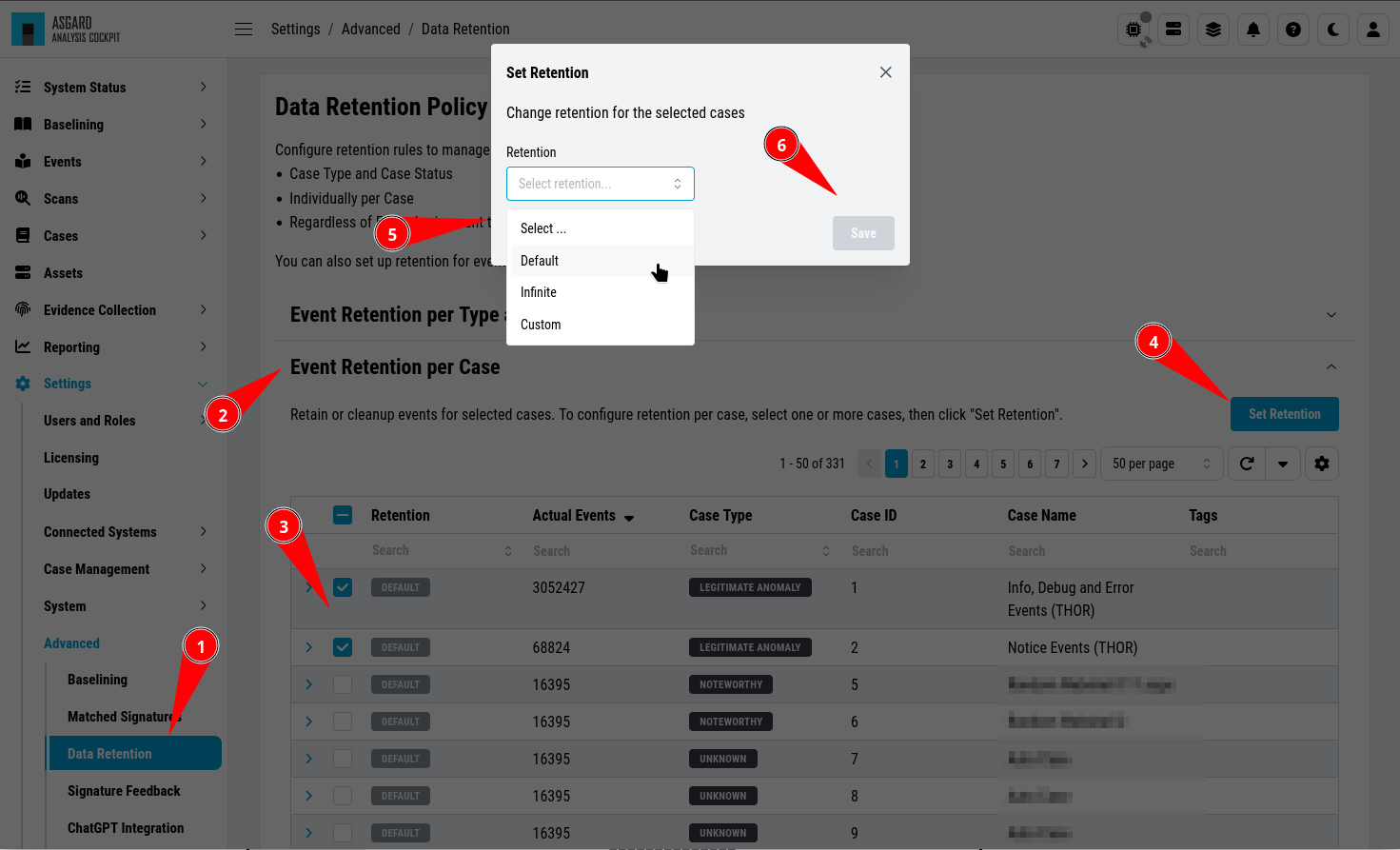This screenshot has height=850, width=1400.
Task: Open Signature Feedback in the sidebar
Action: pos(124,791)
